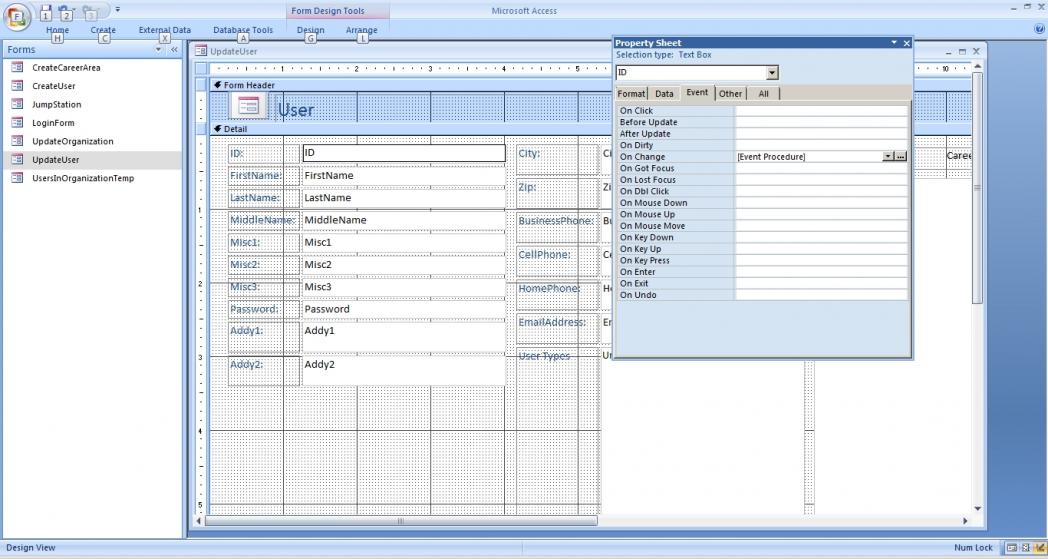The width and height of the screenshot is (1048, 559).
Task: Click the vertical scrollbar down arrow
Action: click(x=977, y=509)
